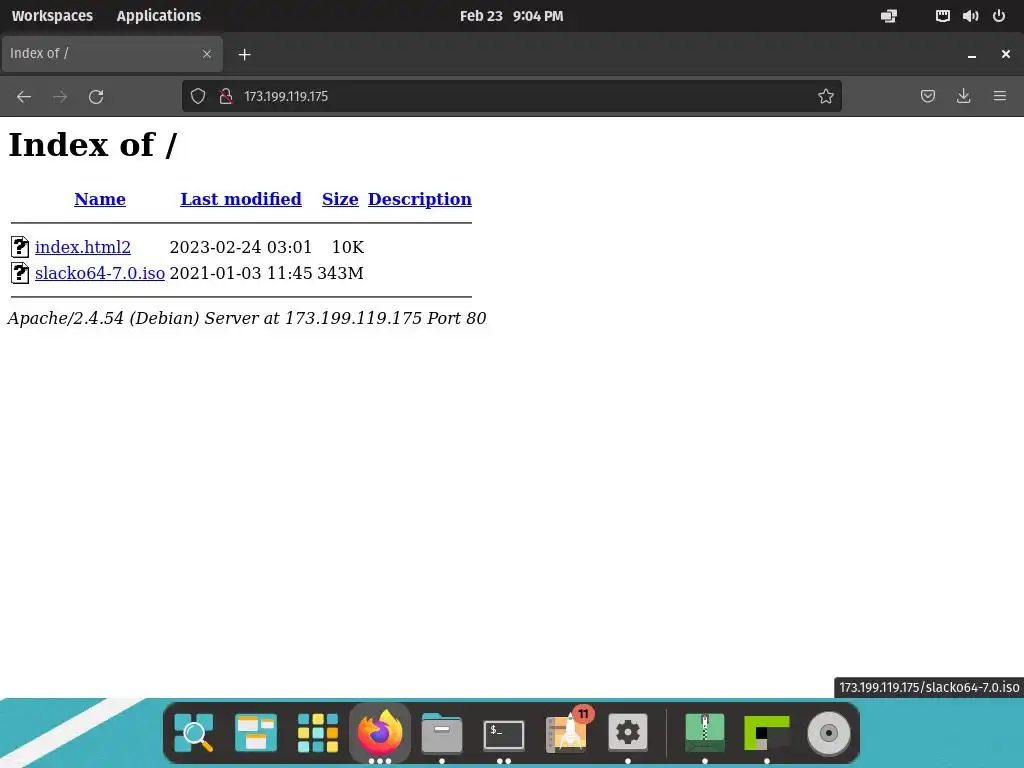Viewport: 1024px width, 768px height.
Task: Open the date and time panel
Action: click(511, 16)
